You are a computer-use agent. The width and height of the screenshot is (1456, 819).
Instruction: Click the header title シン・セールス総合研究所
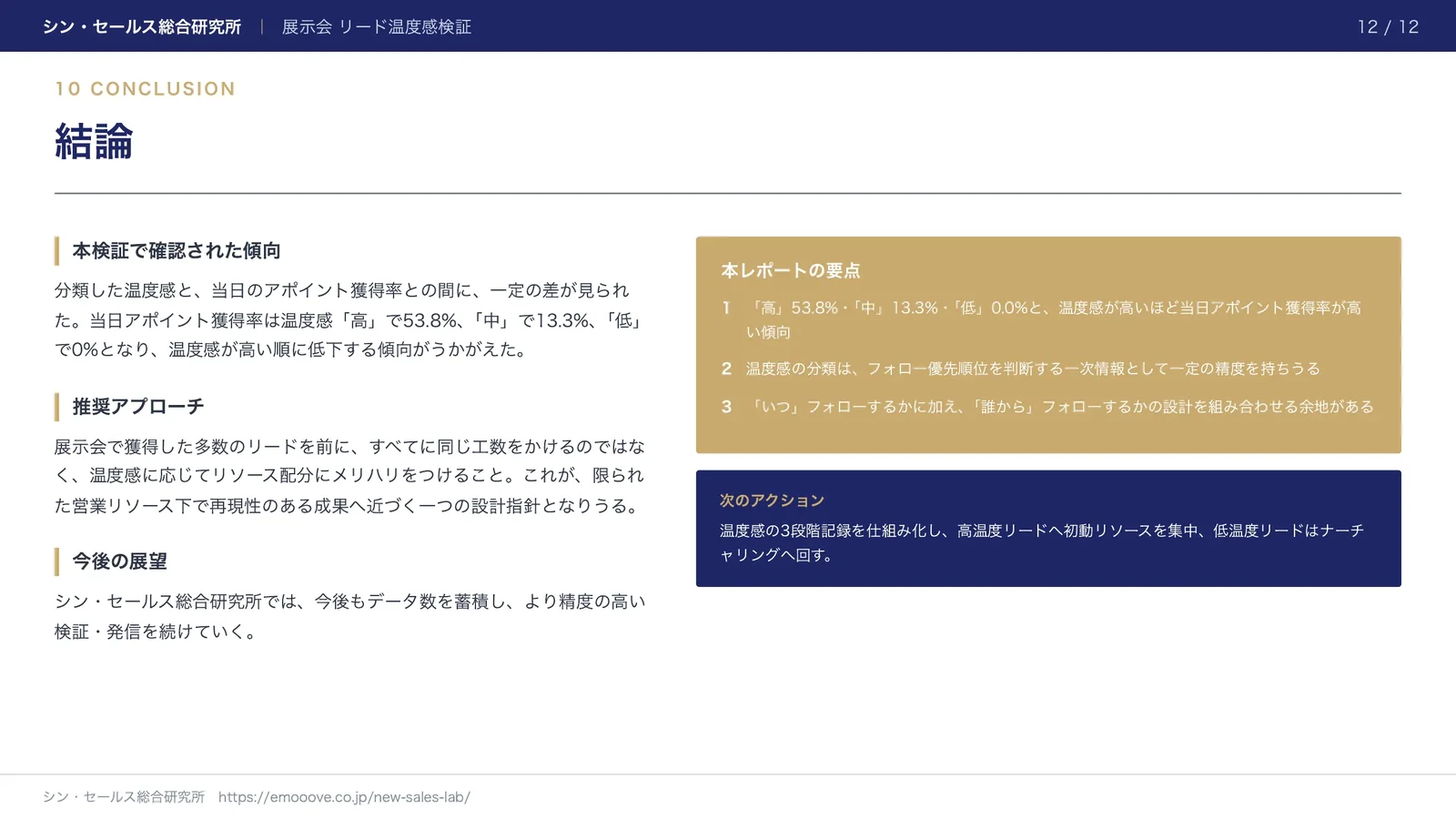[x=142, y=26]
